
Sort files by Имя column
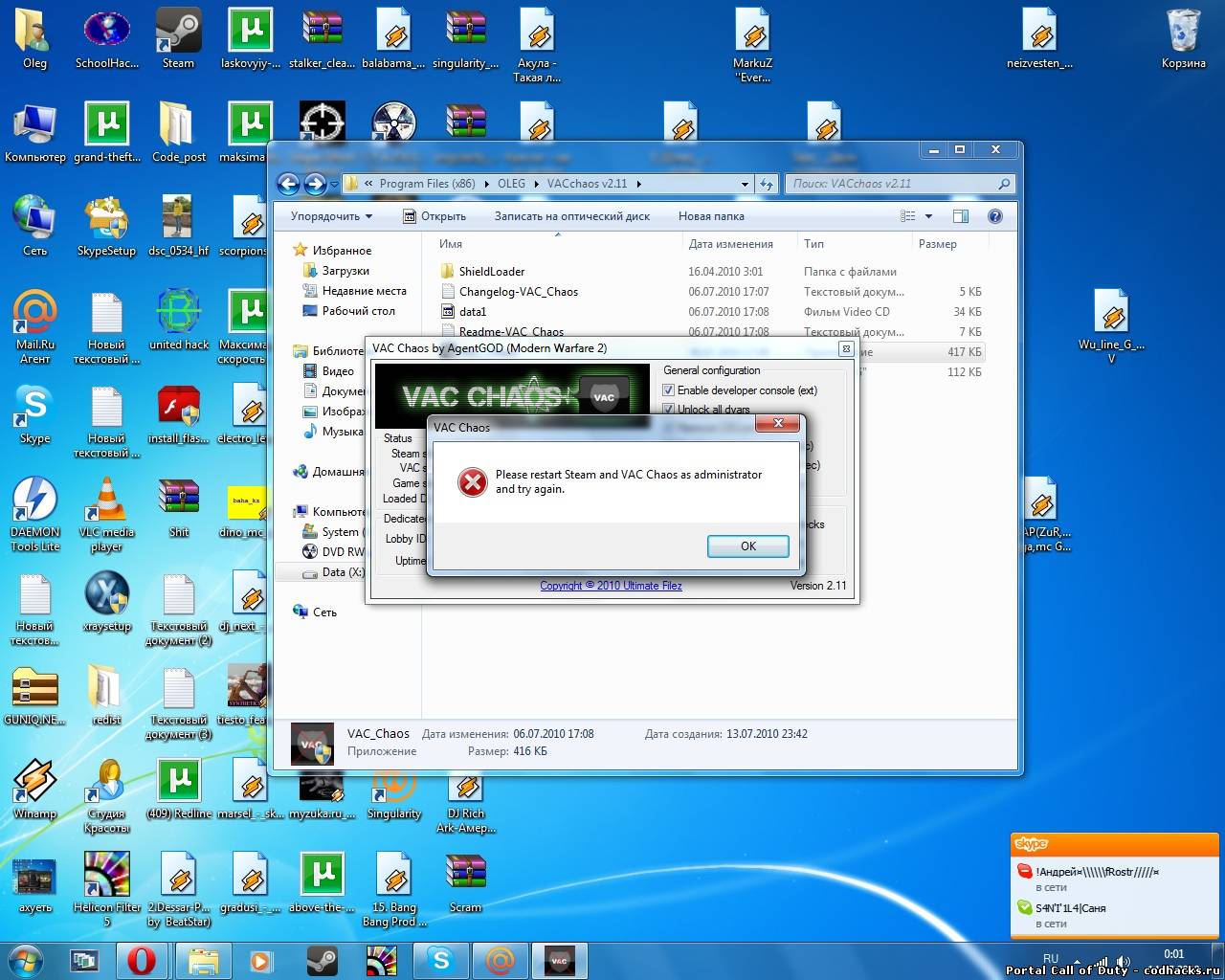[451, 244]
